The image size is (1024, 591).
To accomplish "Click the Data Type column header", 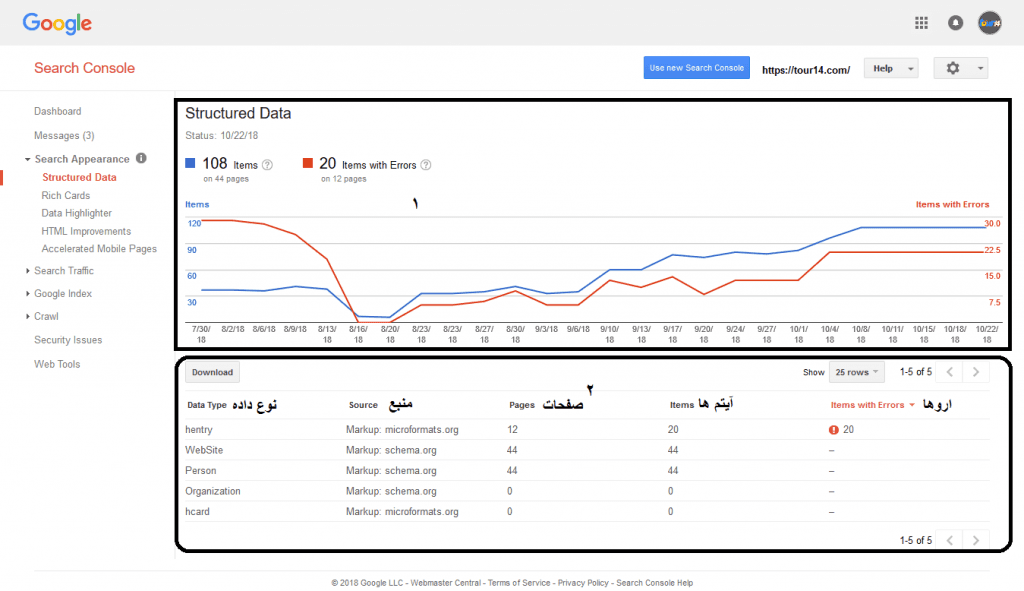I will (206, 405).
